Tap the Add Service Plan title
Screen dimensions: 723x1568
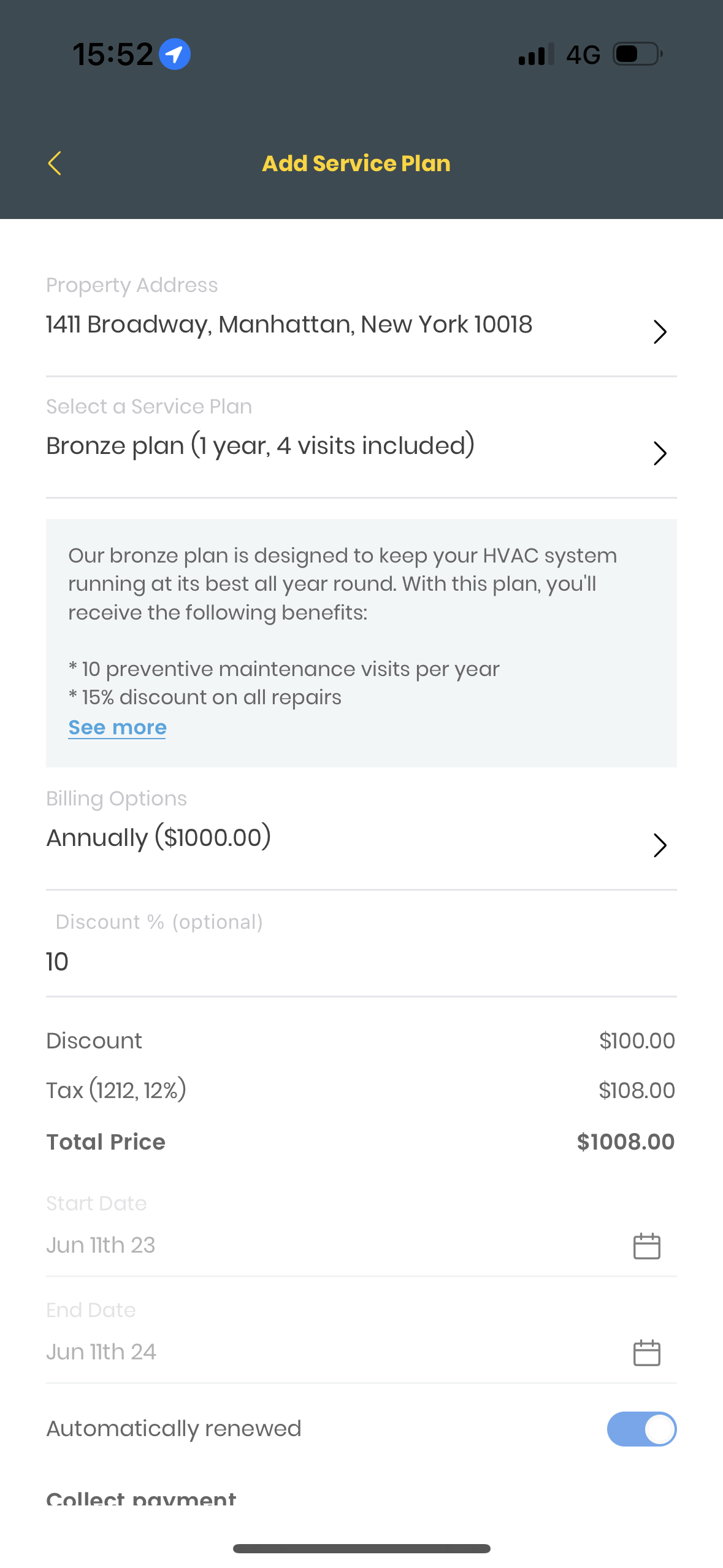356,163
